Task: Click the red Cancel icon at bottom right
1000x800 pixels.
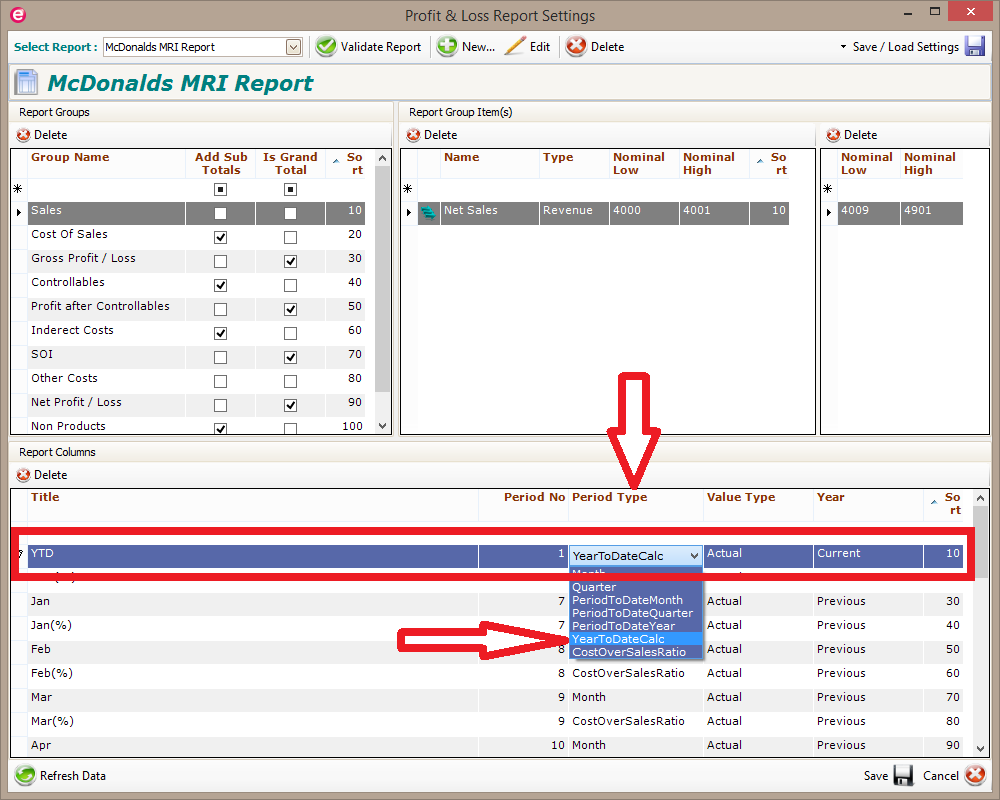Action: pyautogui.click(x=975, y=775)
